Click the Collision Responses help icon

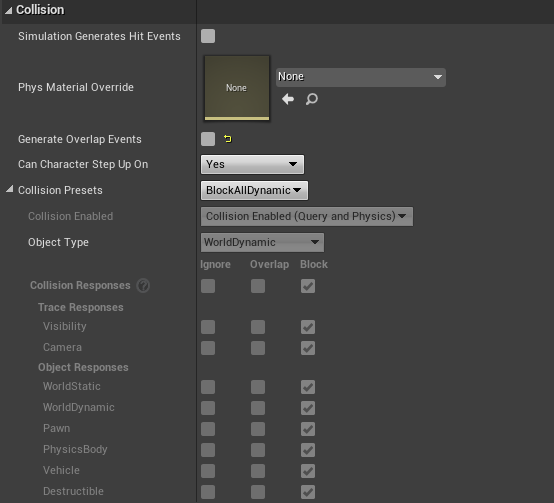point(143,285)
